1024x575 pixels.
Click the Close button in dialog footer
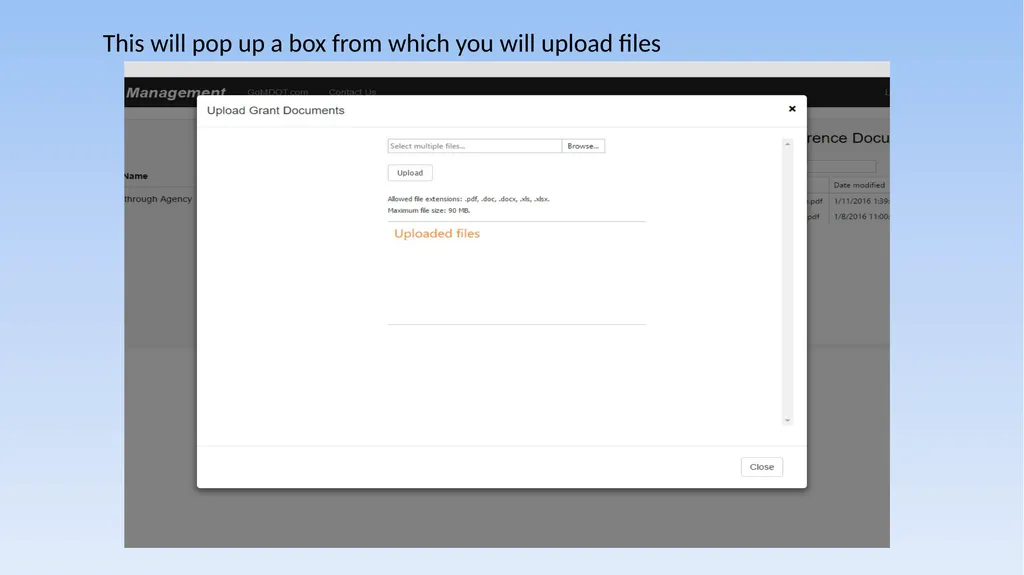click(761, 467)
